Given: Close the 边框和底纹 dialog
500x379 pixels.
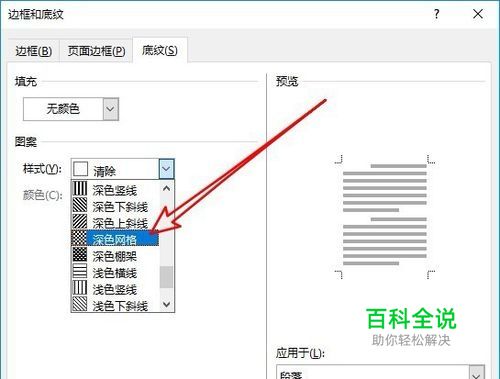Looking at the screenshot, I should click(478, 14).
